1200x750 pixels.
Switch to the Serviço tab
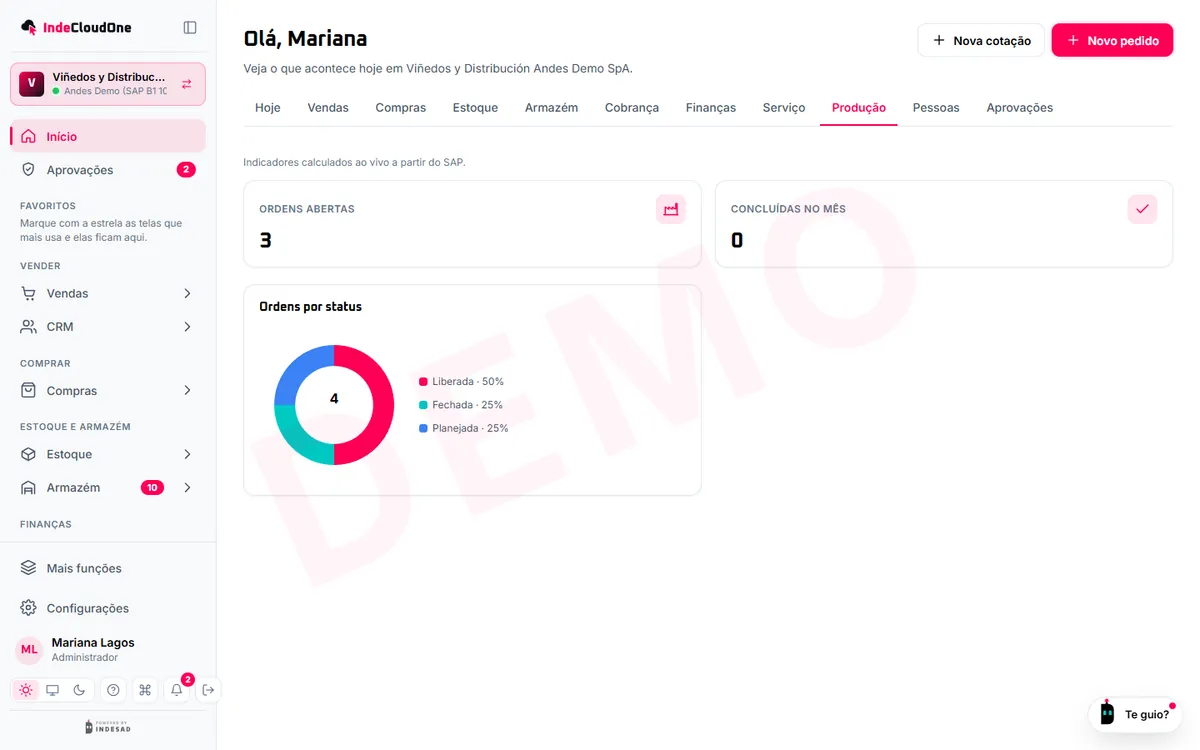pos(784,107)
